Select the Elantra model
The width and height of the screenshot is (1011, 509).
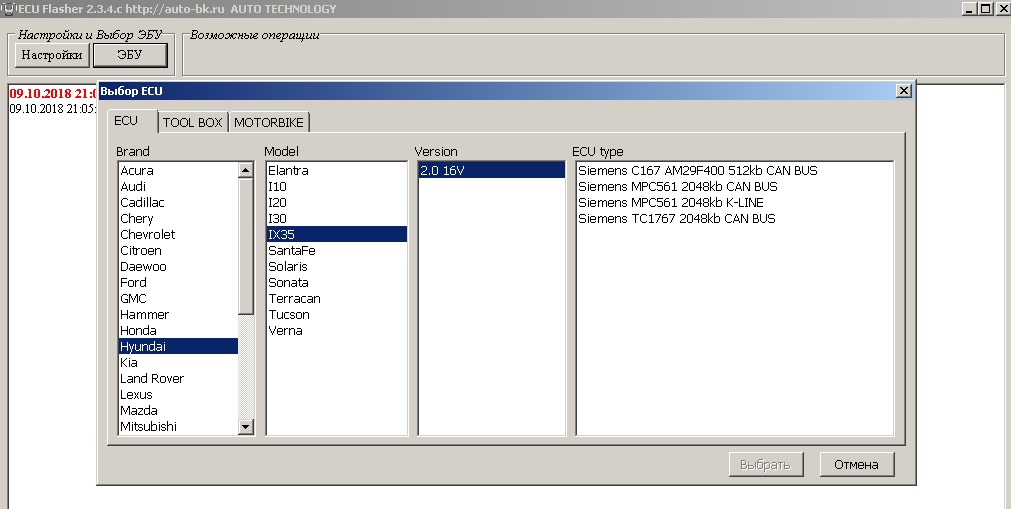point(337,170)
